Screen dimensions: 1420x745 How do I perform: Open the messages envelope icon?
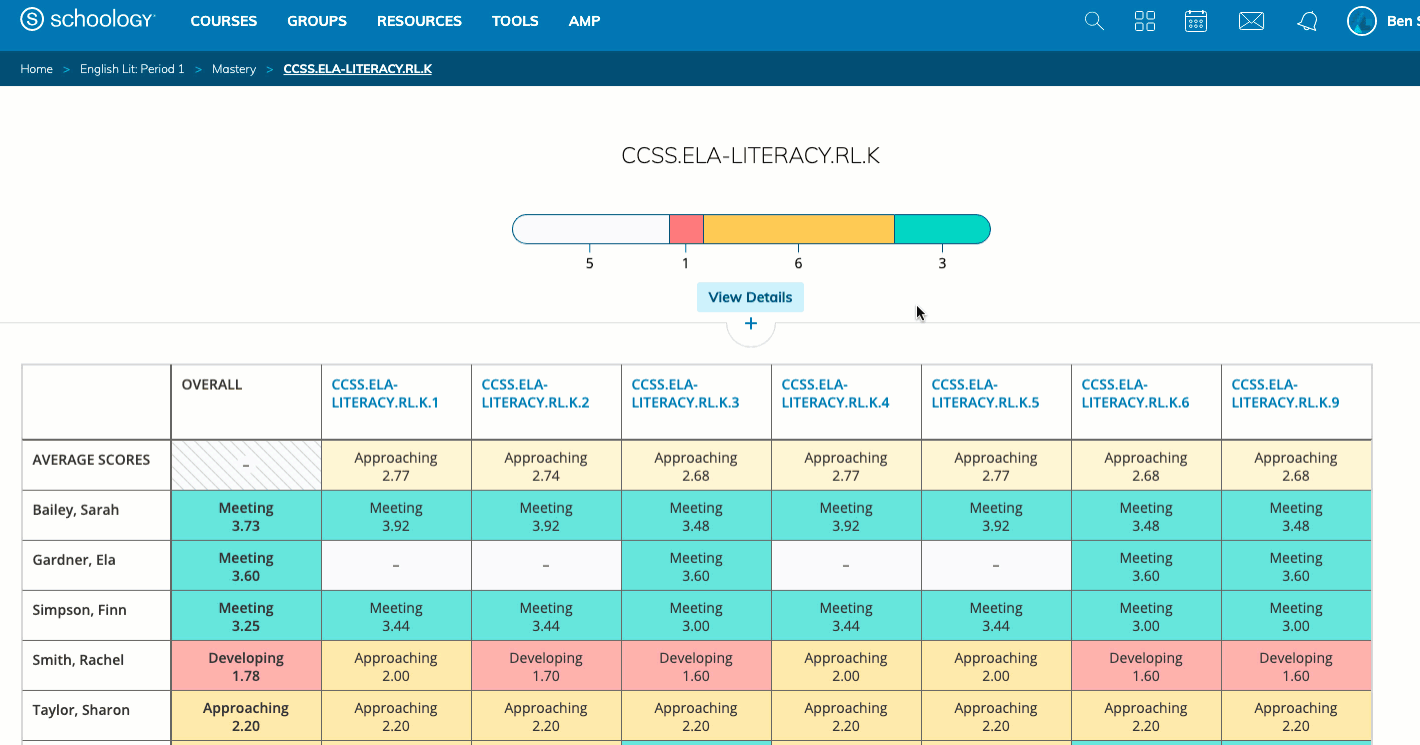click(x=1251, y=21)
